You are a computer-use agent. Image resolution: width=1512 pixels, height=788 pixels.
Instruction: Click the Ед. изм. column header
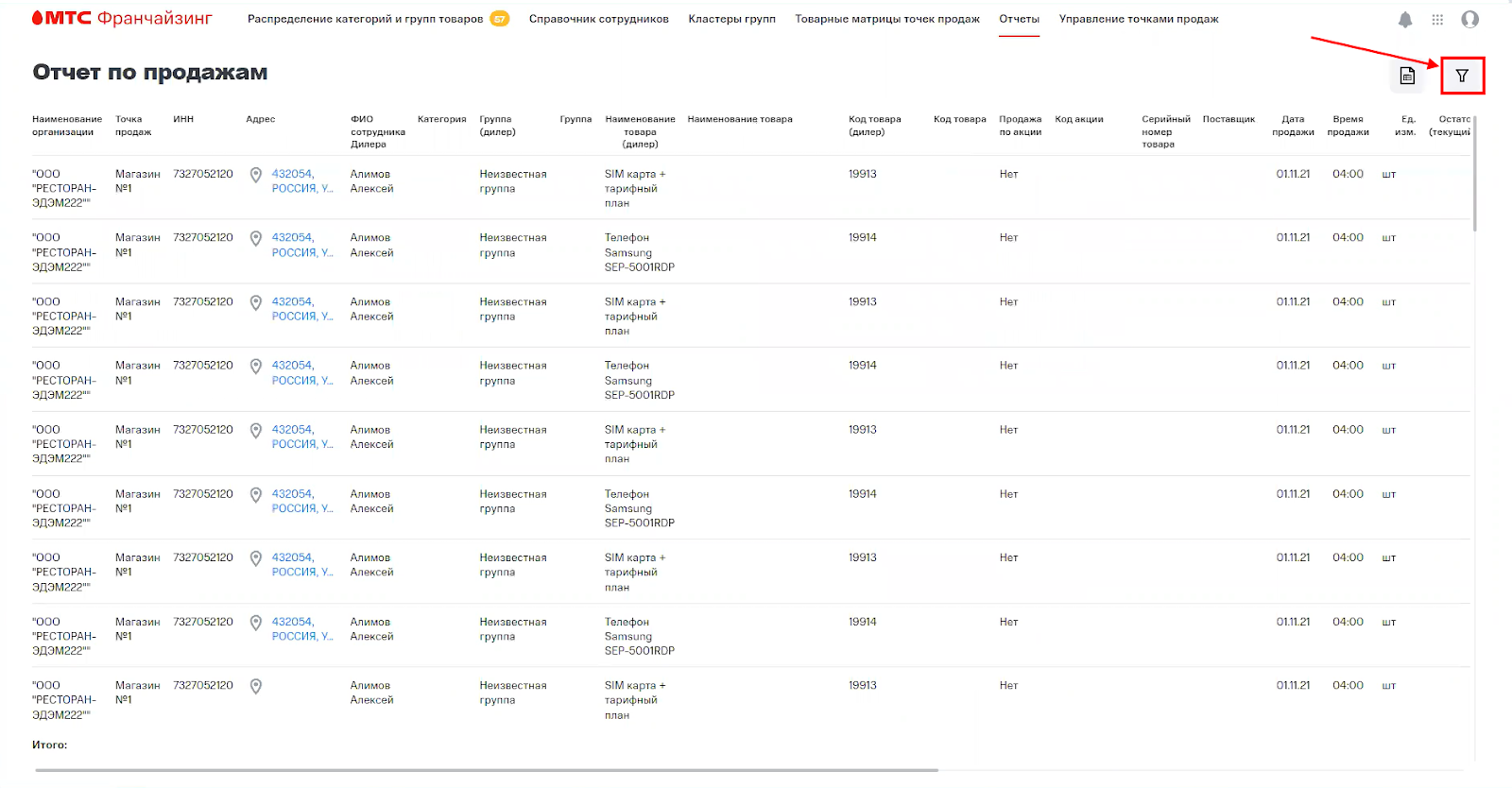(x=1406, y=126)
